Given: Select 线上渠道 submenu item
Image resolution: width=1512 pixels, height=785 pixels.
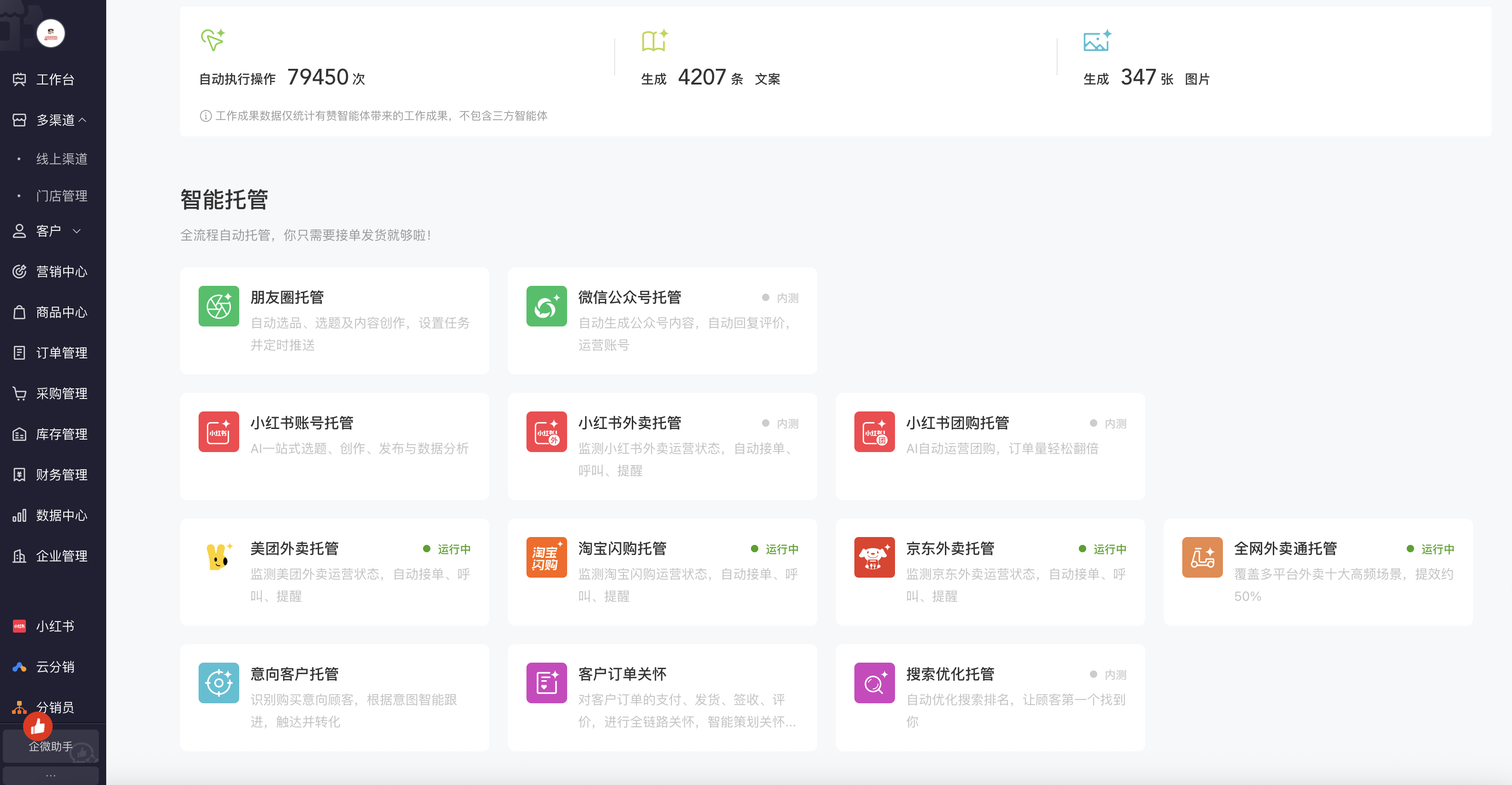Looking at the screenshot, I should (x=61, y=159).
